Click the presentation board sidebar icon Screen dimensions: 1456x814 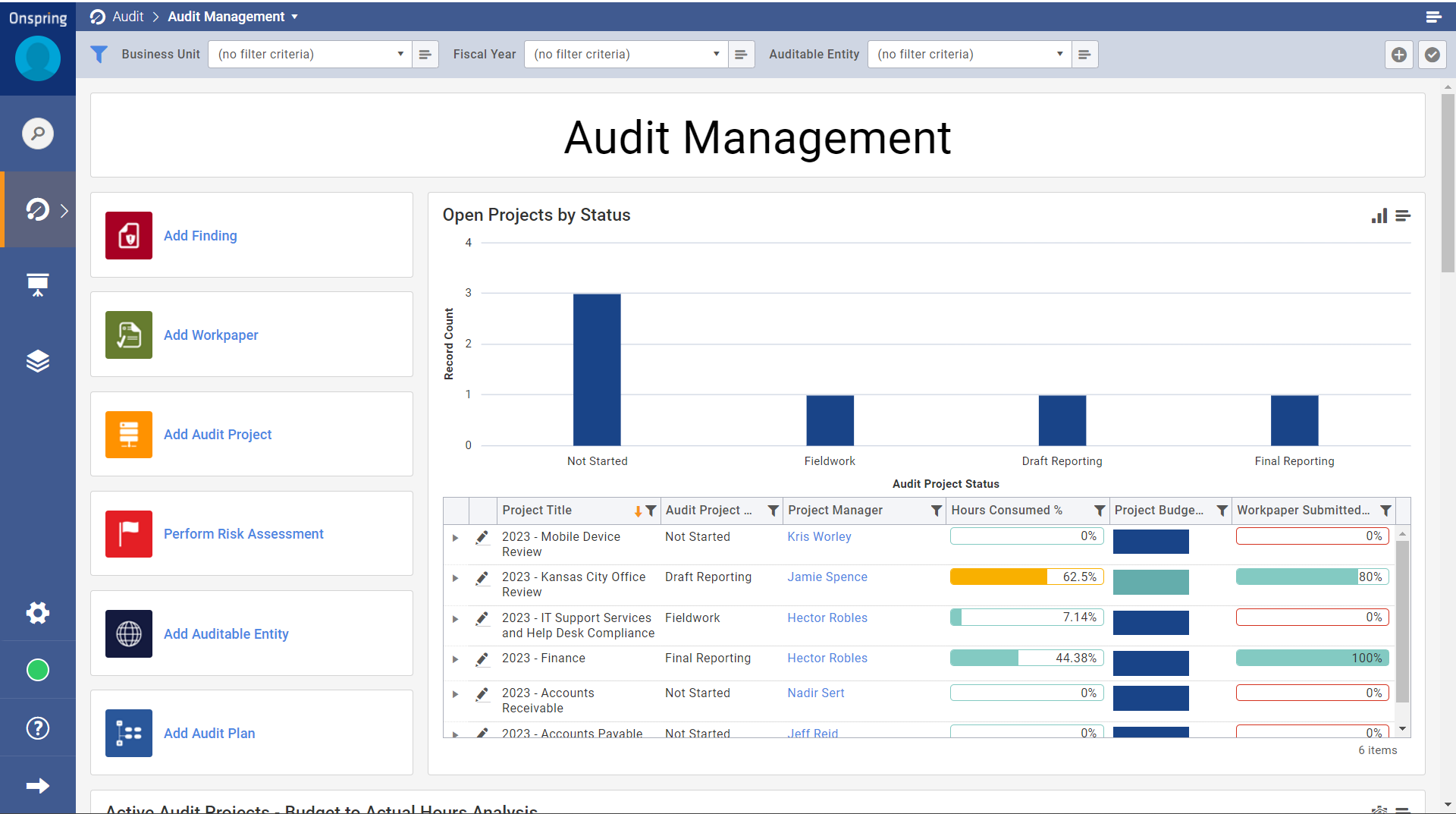38,284
